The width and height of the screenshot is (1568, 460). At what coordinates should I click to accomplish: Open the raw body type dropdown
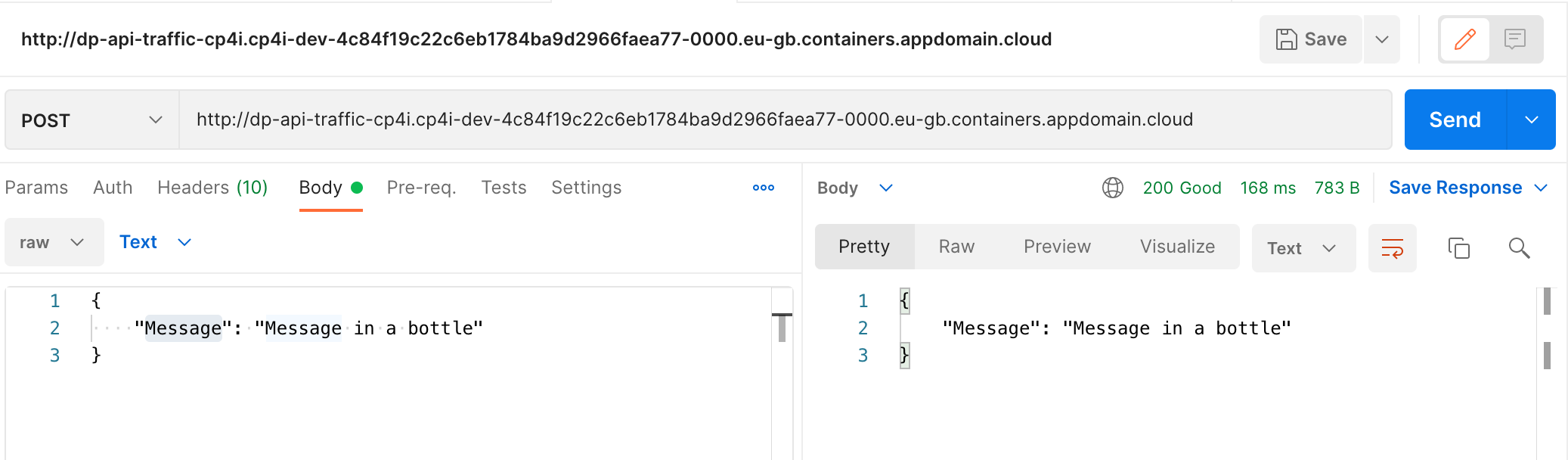54,242
